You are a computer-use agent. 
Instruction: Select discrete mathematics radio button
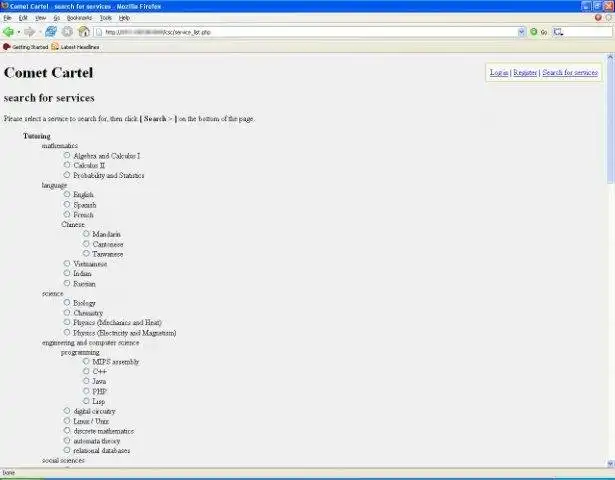pos(67,431)
